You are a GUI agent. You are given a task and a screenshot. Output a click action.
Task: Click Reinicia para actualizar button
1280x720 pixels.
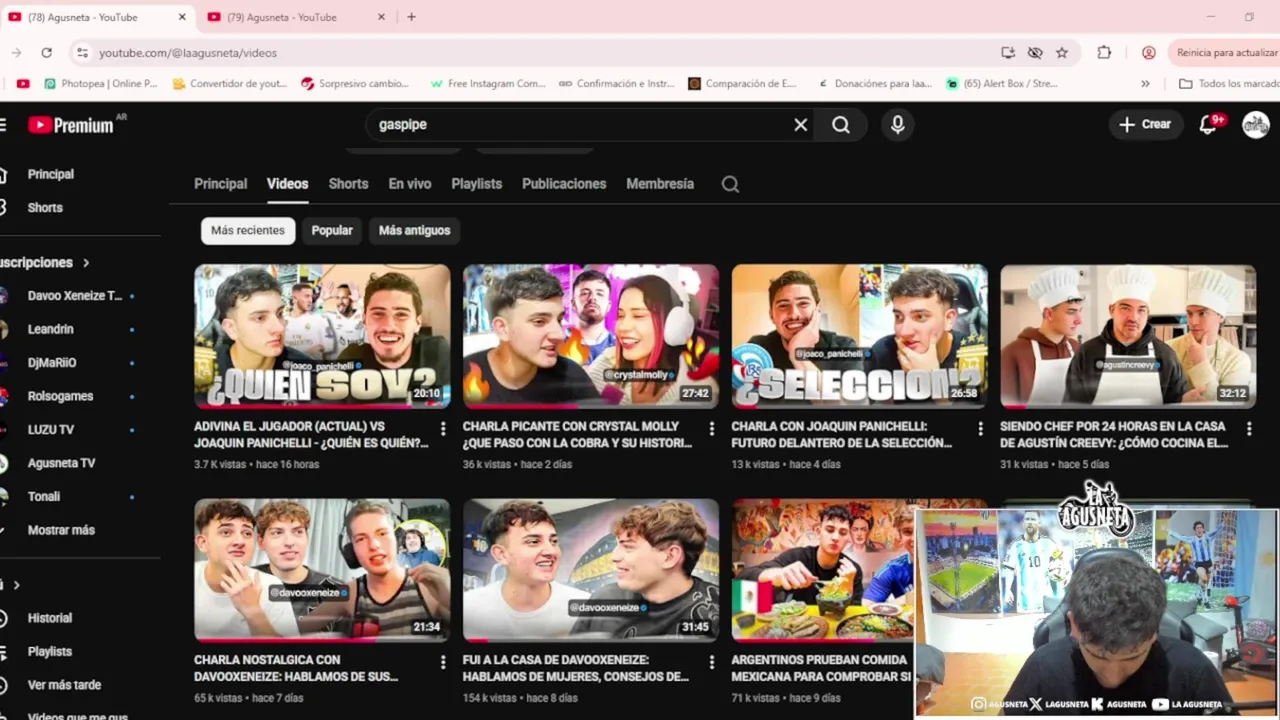pyautogui.click(x=1225, y=53)
